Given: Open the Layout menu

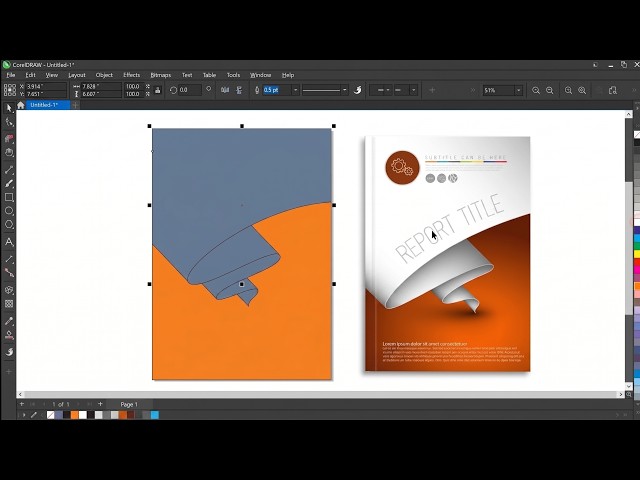Looking at the screenshot, I should 77,75.
